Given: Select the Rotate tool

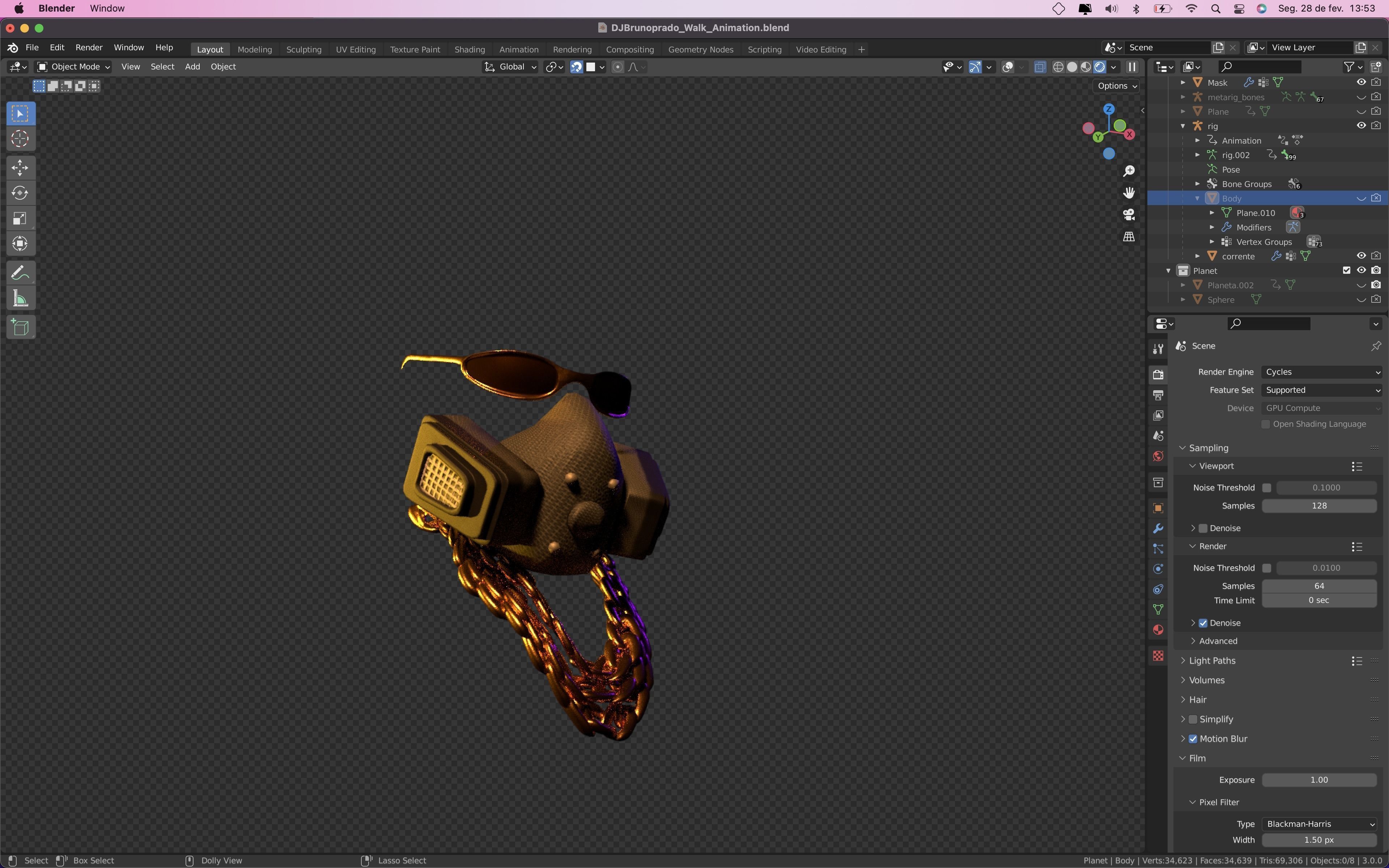Looking at the screenshot, I should pyautogui.click(x=20, y=193).
